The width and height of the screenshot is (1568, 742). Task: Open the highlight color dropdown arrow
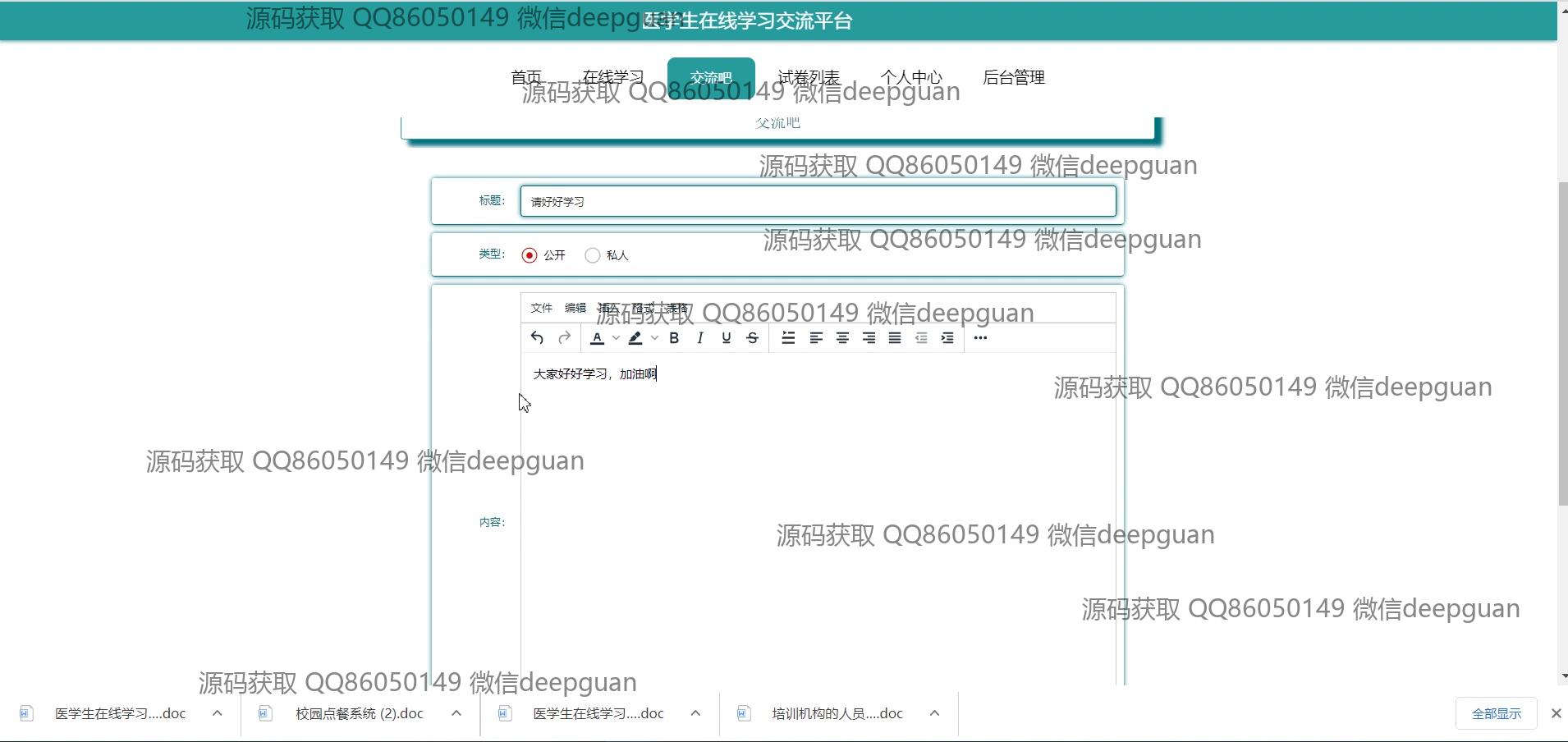tap(654, 338)
